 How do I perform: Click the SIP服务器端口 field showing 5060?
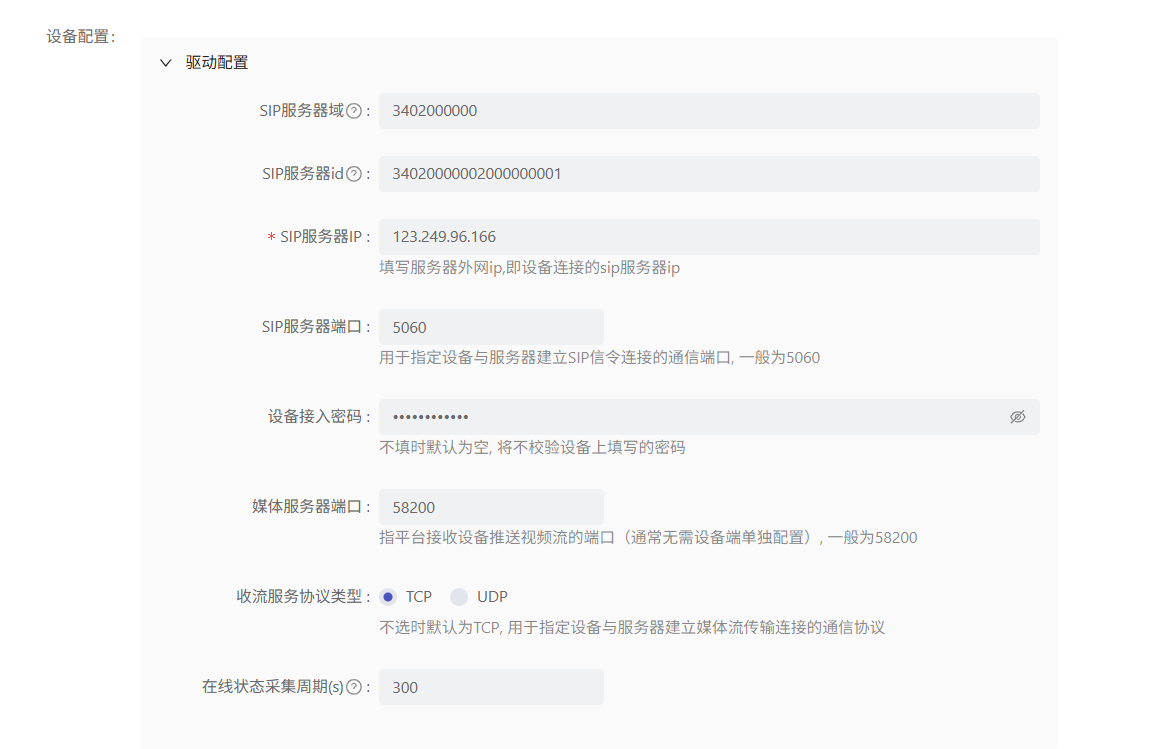coord(491,327)
